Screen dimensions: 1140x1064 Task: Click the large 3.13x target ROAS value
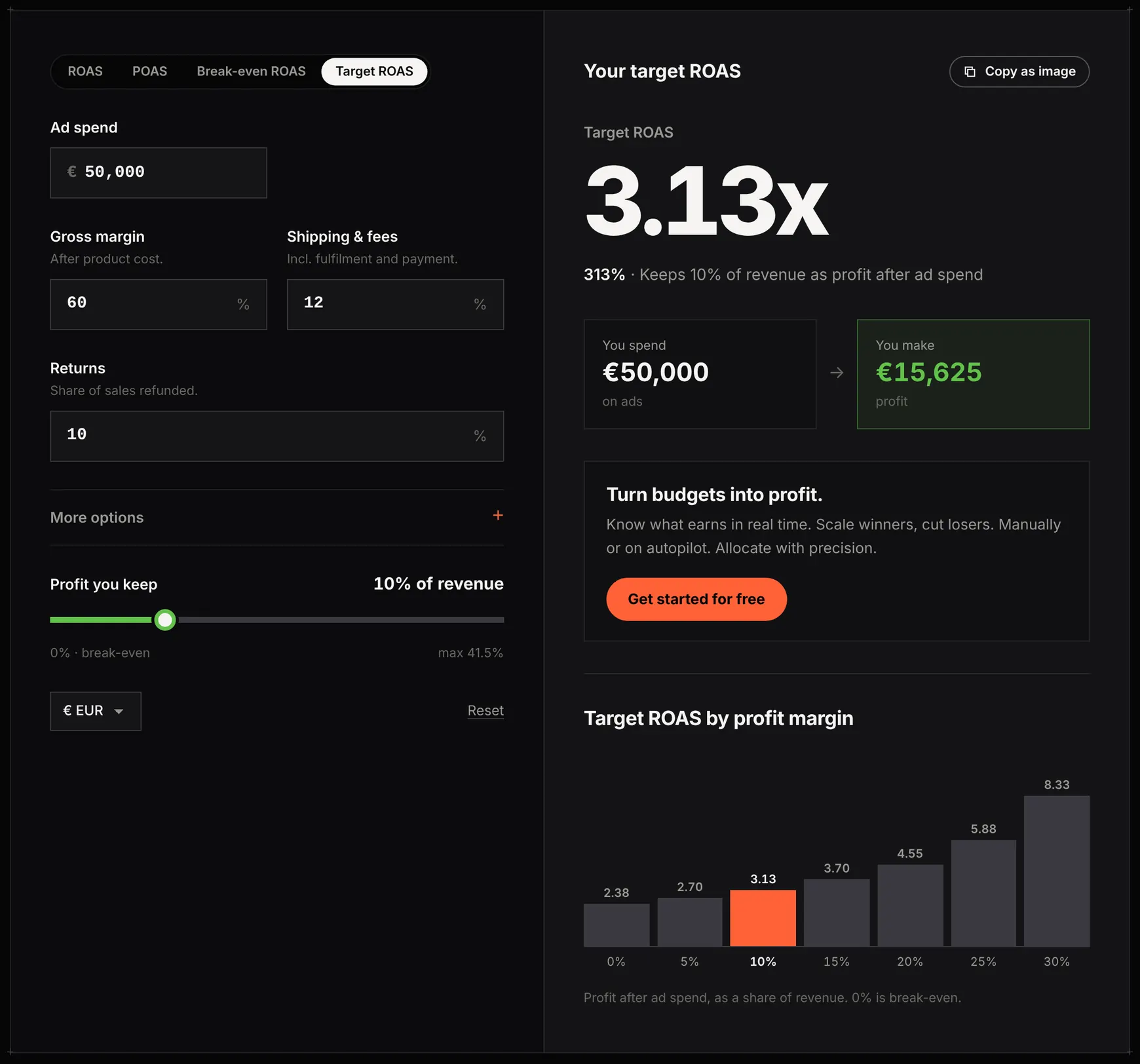(x=706, y=201)
